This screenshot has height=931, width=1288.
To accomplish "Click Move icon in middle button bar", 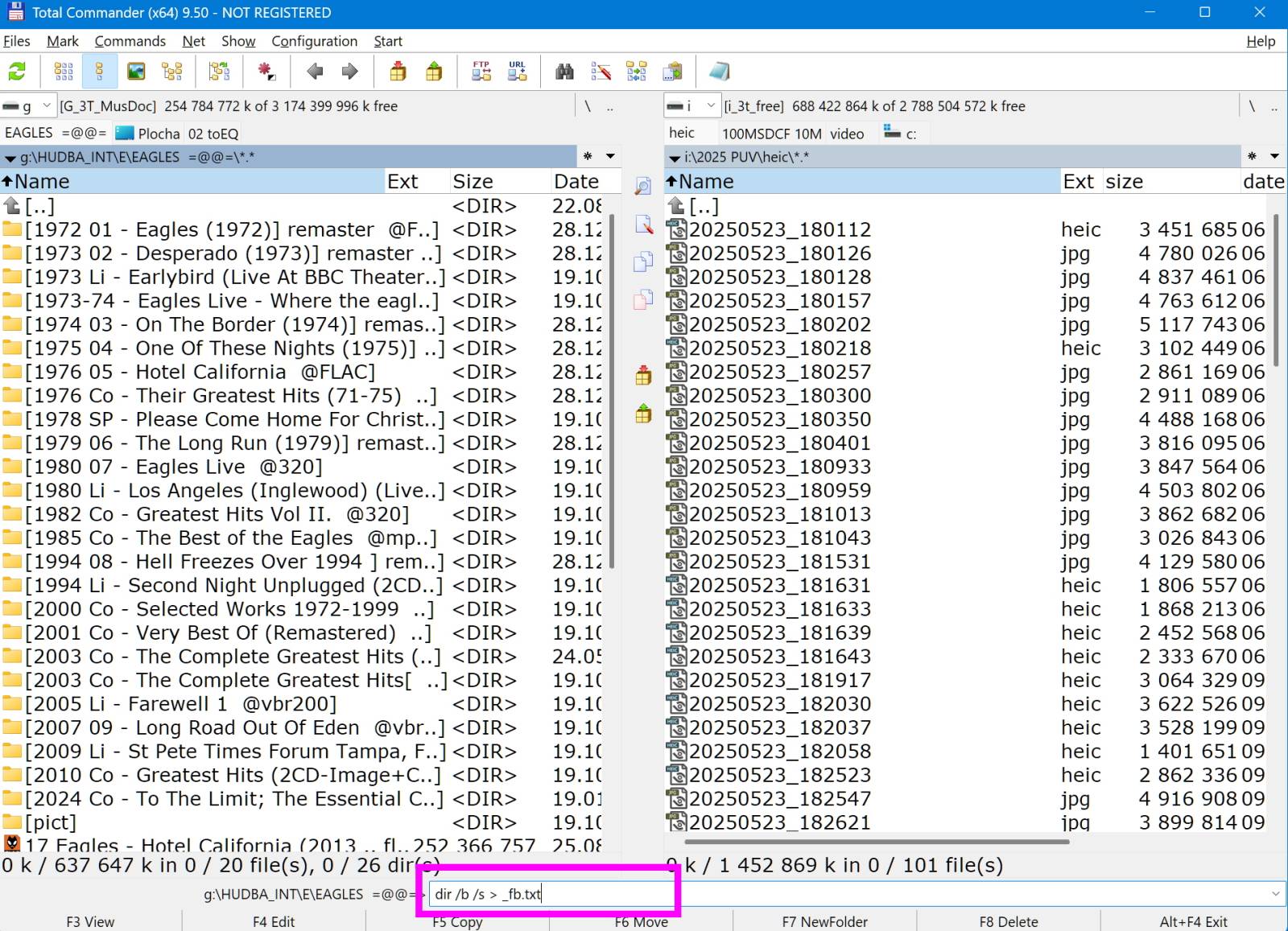I will (643, 299).
